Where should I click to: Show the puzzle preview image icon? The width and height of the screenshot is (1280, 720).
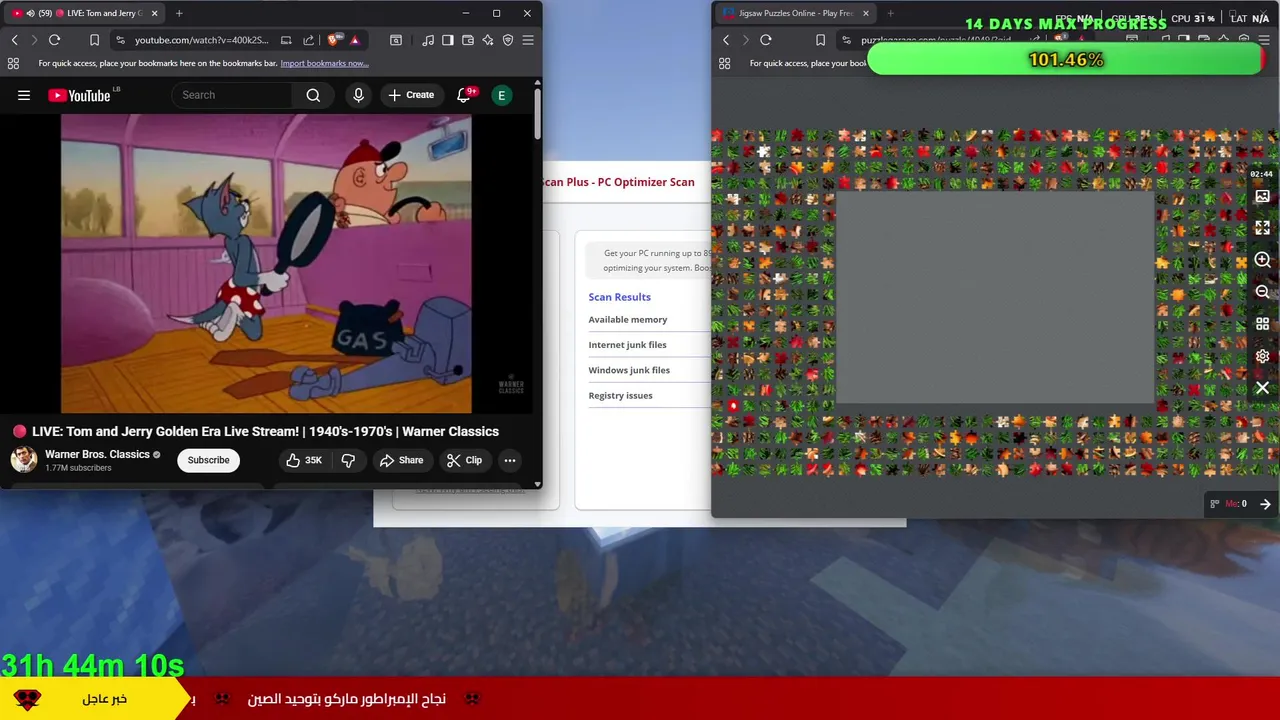click(1262, 197)
